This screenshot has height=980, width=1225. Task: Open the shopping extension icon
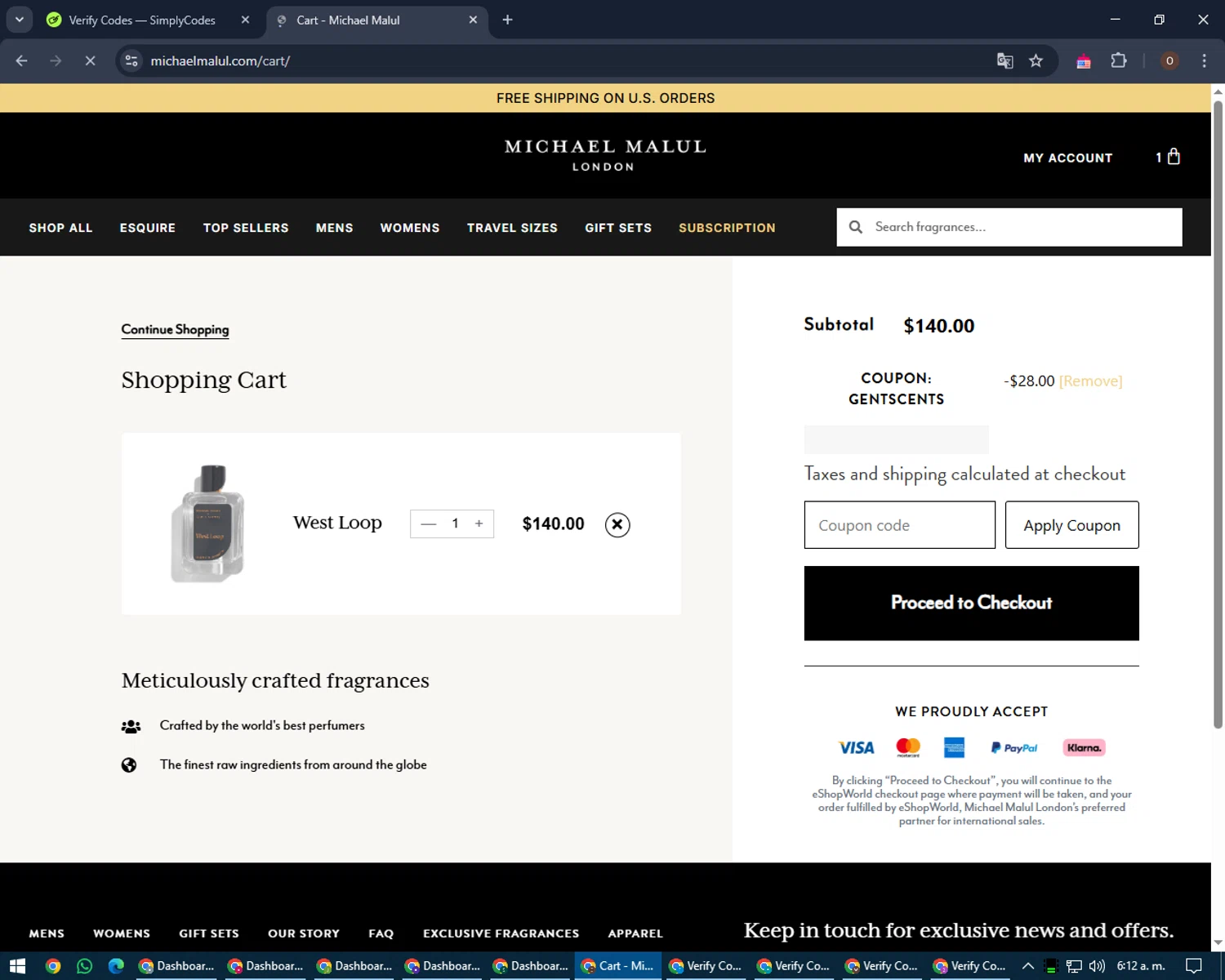(x=1084, y=61)
